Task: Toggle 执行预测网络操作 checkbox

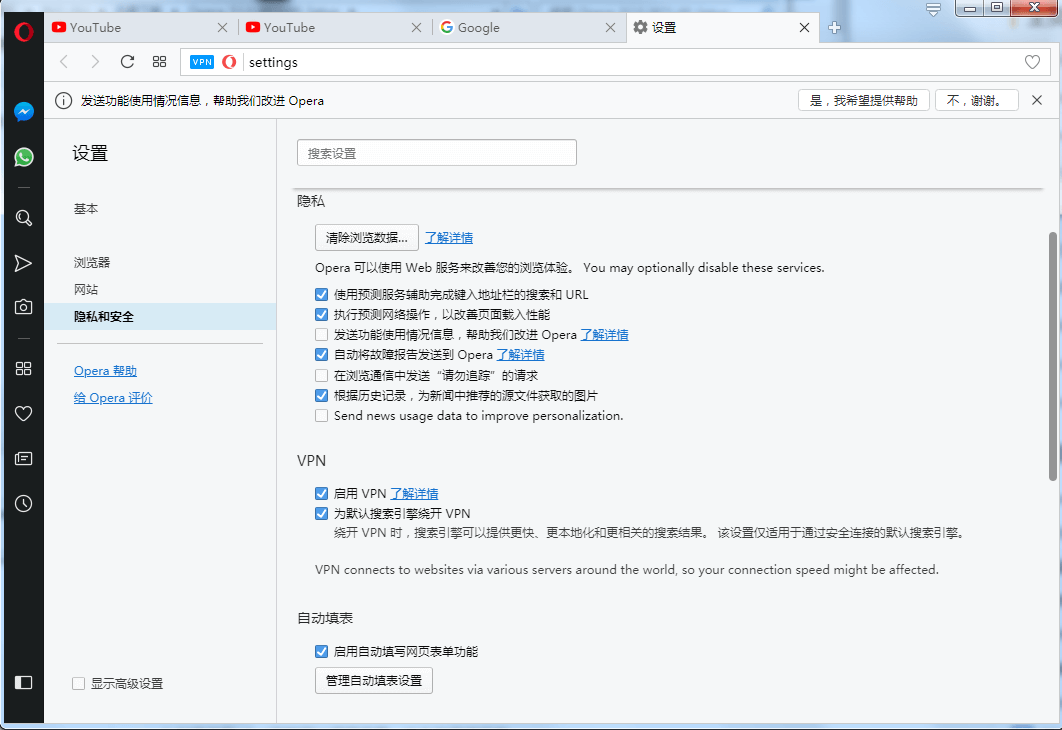Action: (x=322, y=314)
